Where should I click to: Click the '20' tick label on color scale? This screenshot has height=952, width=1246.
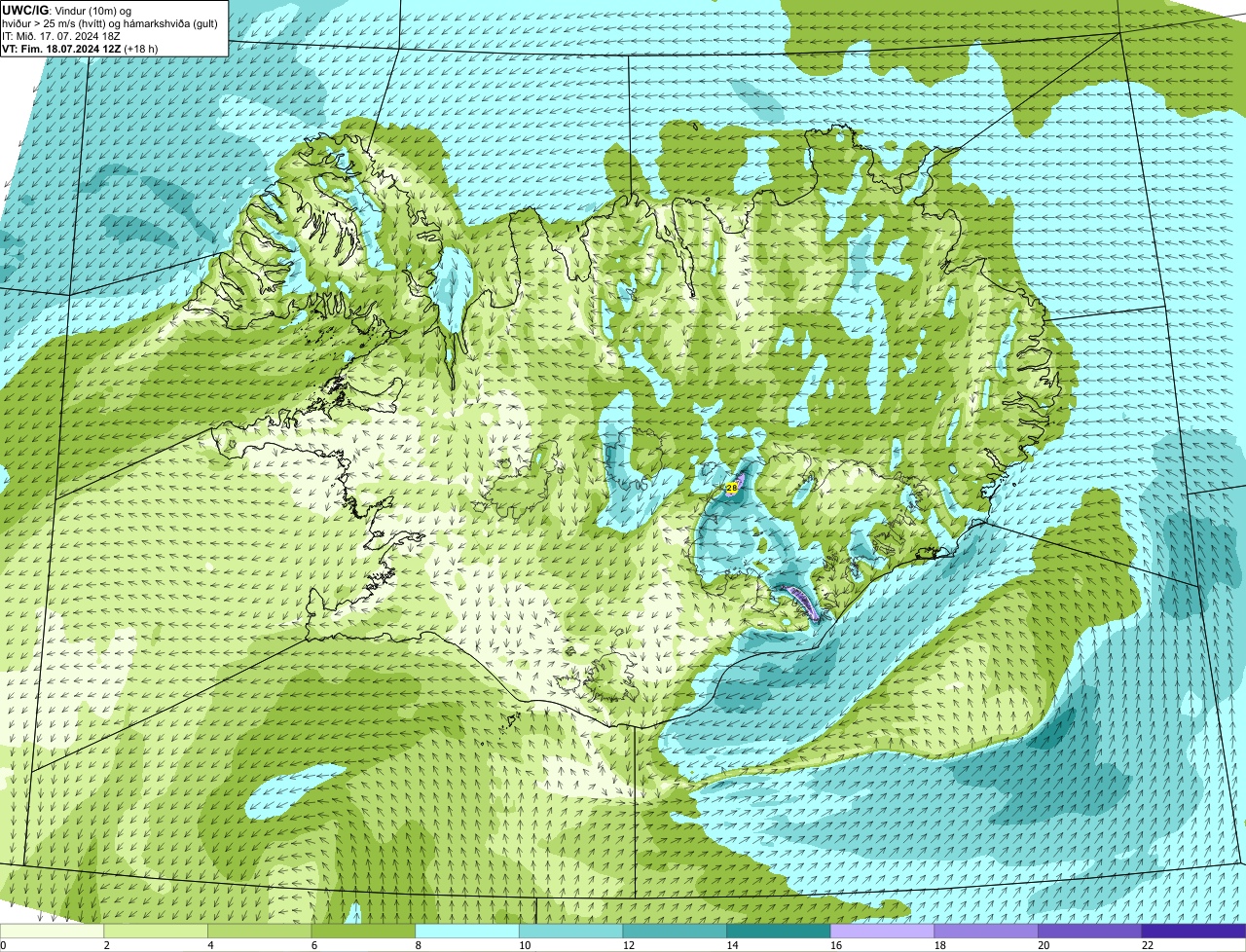[x=1044, y=945]
